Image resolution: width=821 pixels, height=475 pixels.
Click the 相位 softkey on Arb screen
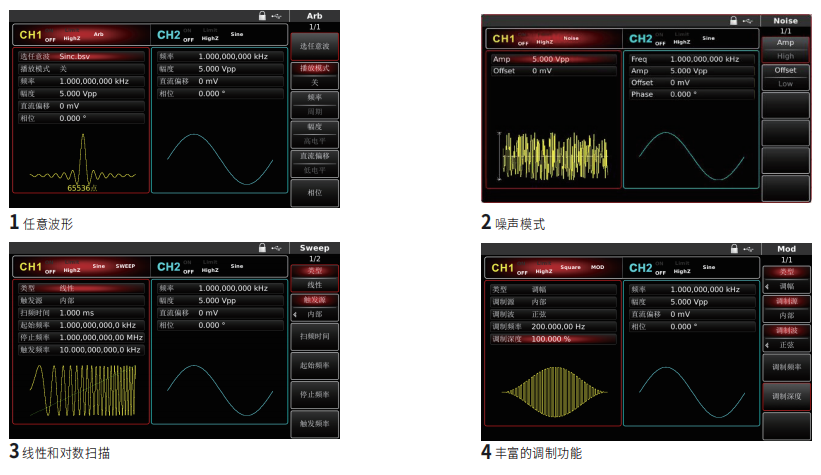(x=315, y=193)
